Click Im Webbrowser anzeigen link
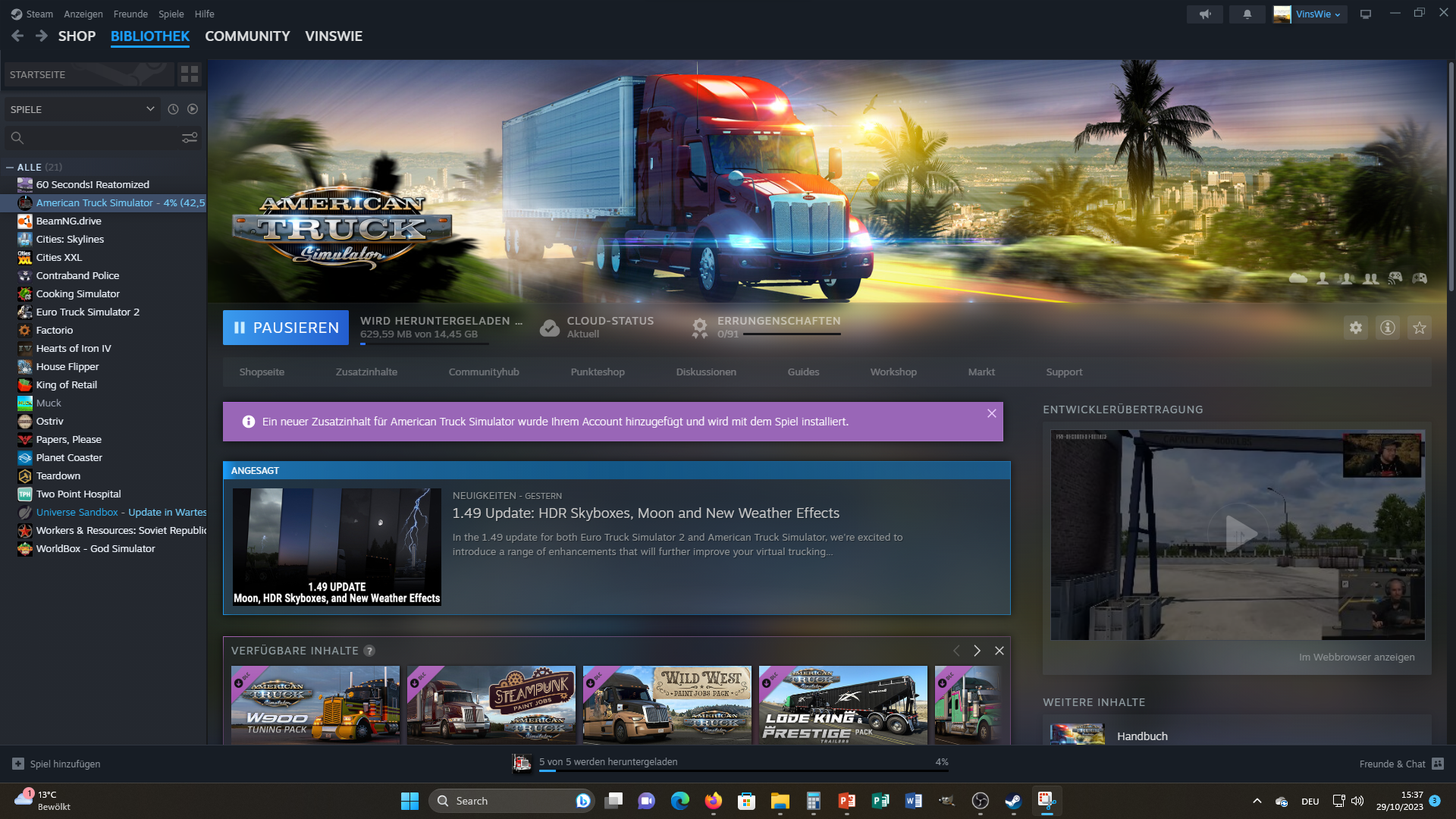The height and width of the screenshot is (819, 1456). 1357,657
